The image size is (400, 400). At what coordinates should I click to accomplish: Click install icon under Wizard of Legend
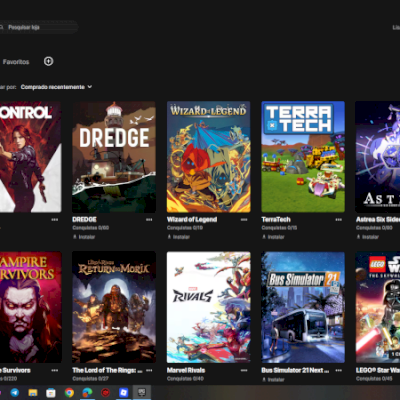[169, 237]
